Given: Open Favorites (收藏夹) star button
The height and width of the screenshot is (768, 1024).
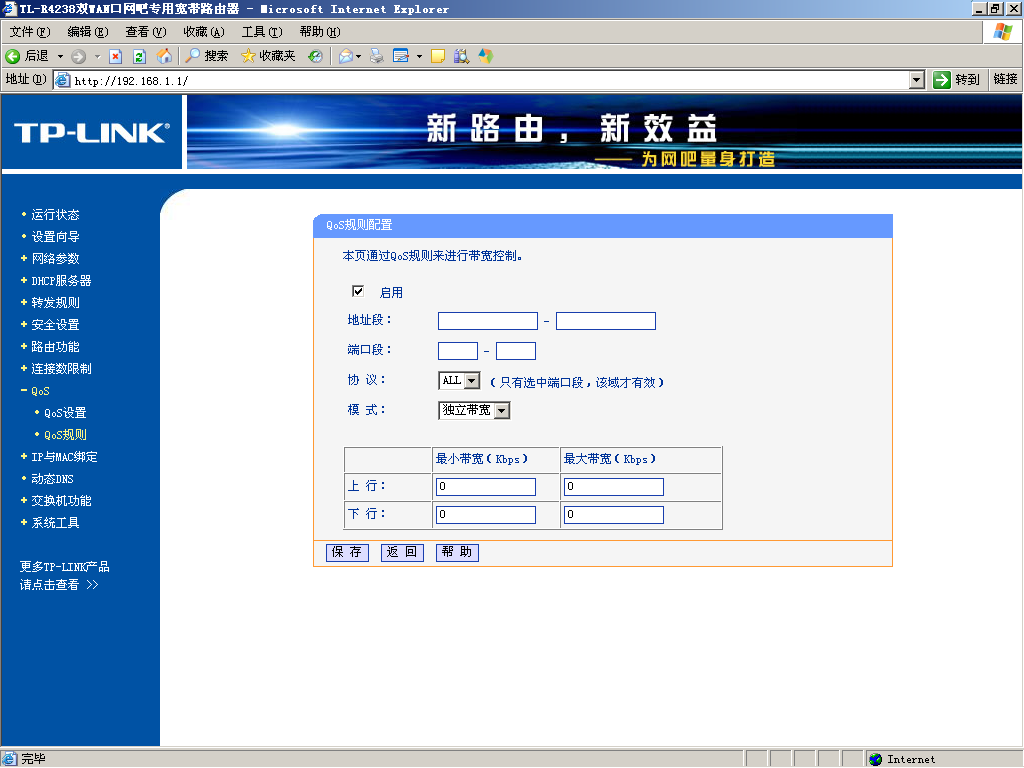Looking at the screenshot, I should [268, 56].
